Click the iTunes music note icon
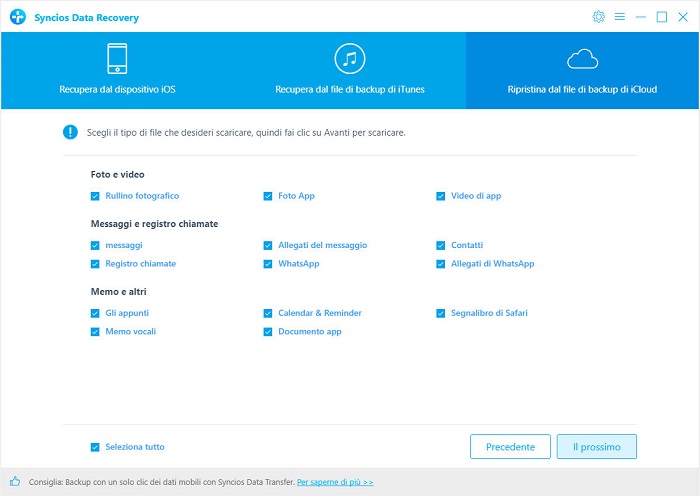 pos(350,58)
